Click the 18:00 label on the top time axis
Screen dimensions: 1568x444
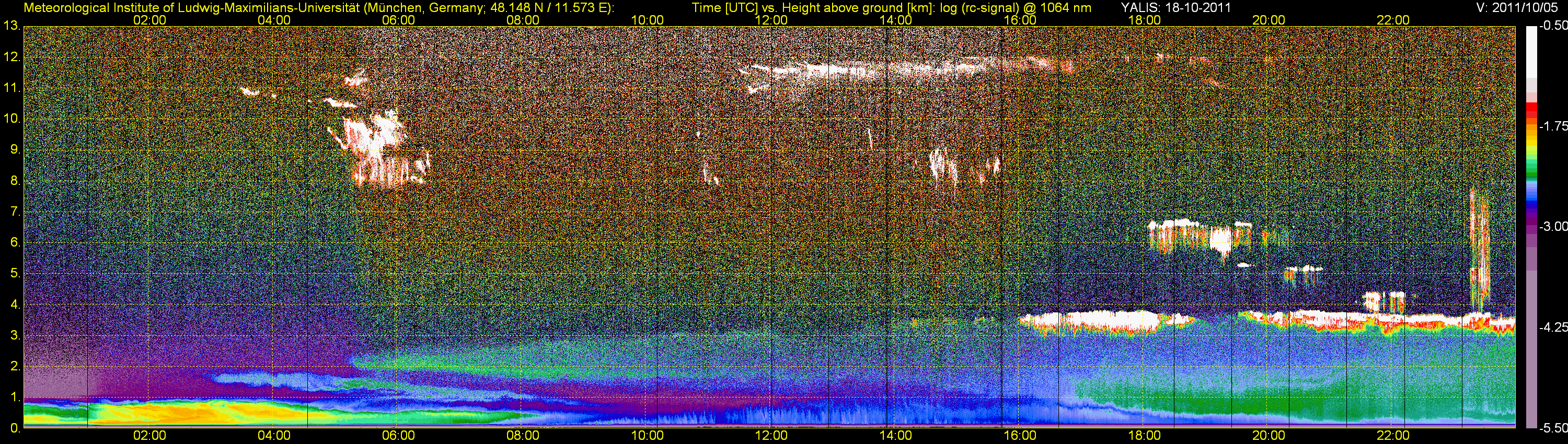click(x=1144, y=20)
